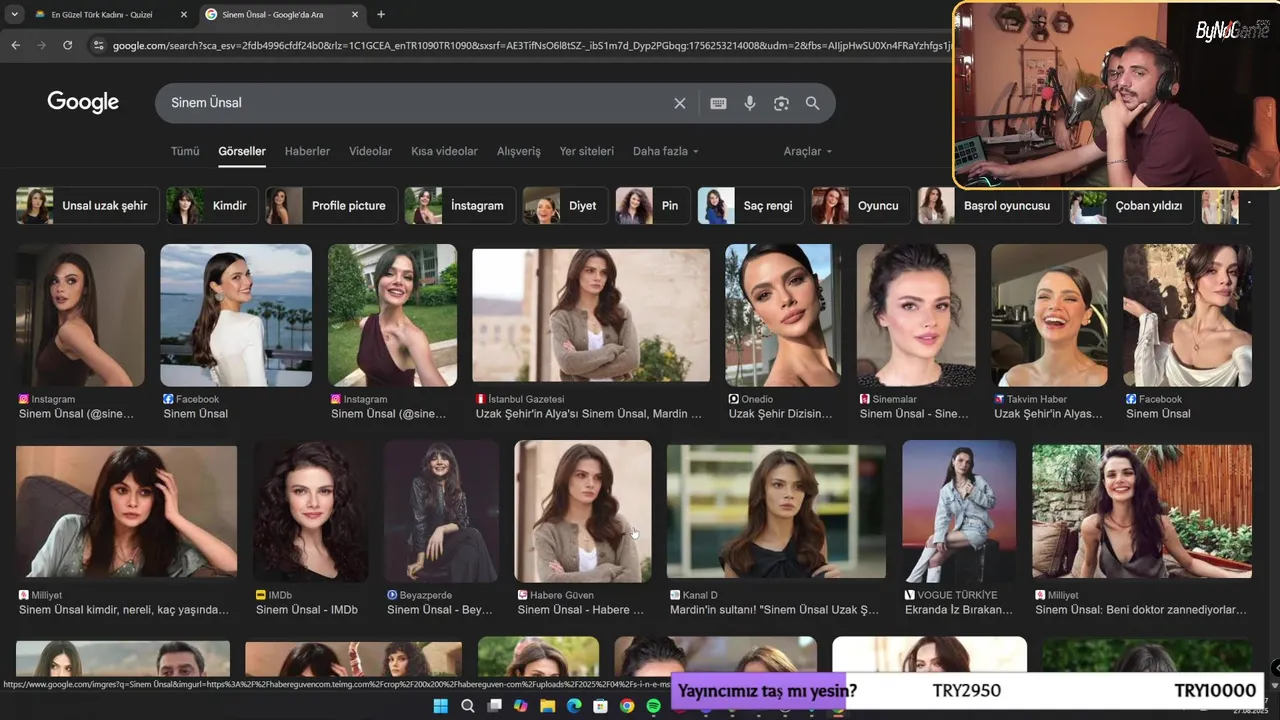The height and width of the screenshot is (720, 1280).
Task: Close the Sinem Ünsal tab
Action: point(355,15)
